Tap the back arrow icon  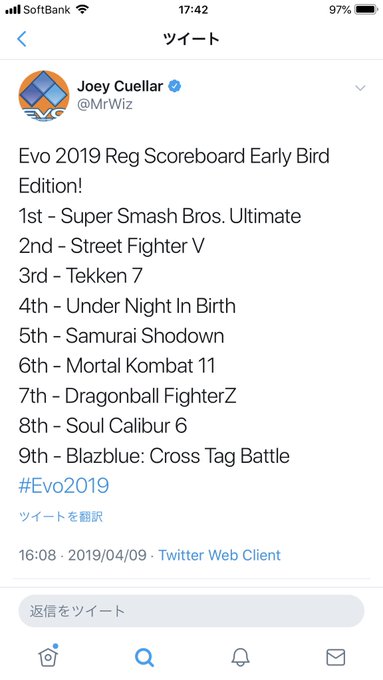(22, 39)
